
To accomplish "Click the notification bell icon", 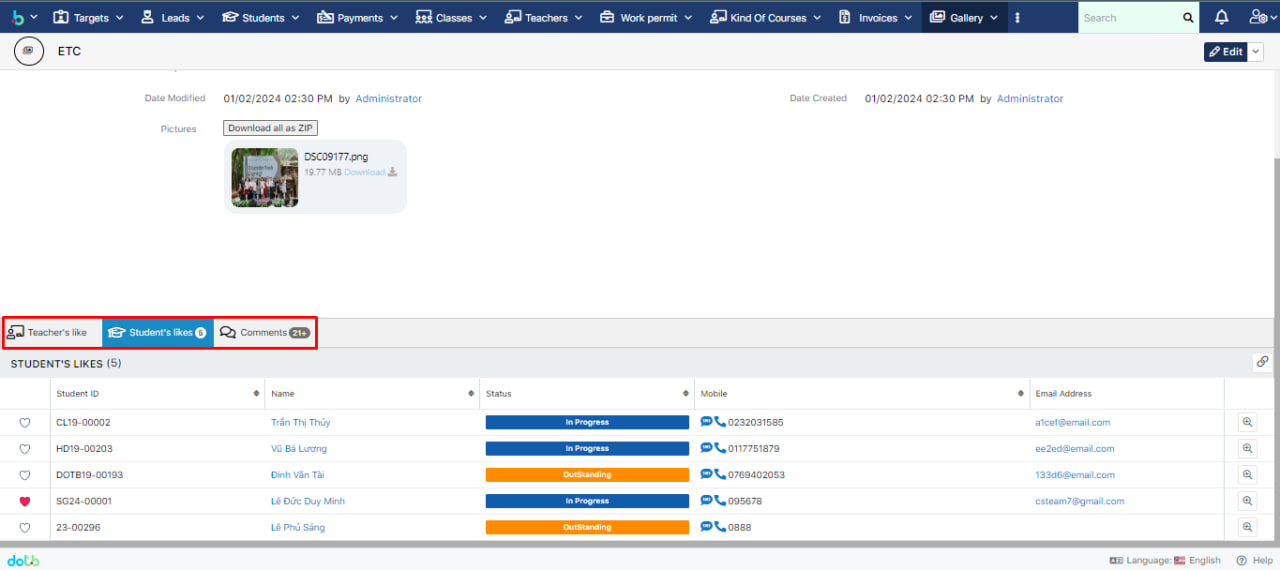I will point(1221,18).
